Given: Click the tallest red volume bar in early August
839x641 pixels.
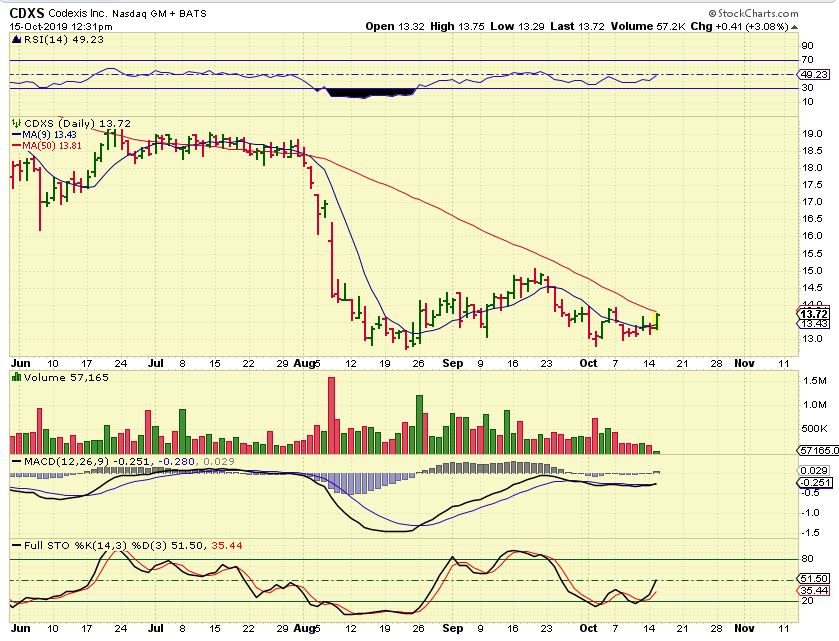Looking at the screenshot, I should point(331,415).
